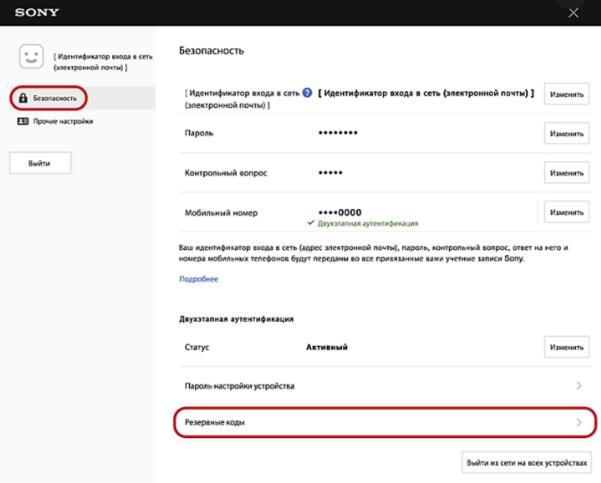Click the lock icon beside Безопасность
Viewport: 601px width, 483px height.
pos(23,98)
